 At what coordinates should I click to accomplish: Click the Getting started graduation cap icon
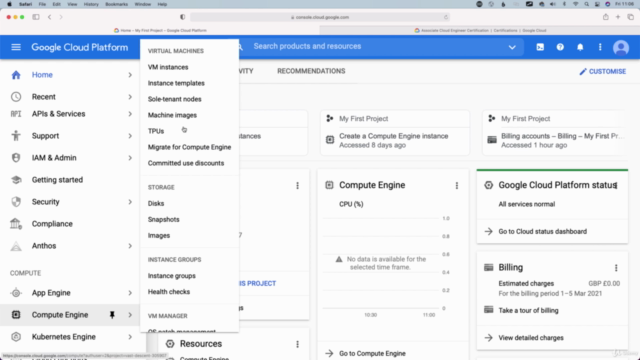(x=16, y=180)
